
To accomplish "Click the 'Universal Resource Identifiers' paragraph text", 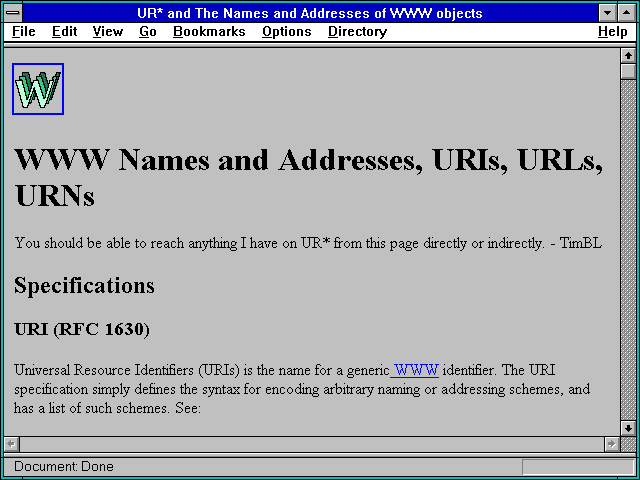I will click(302, 389).
